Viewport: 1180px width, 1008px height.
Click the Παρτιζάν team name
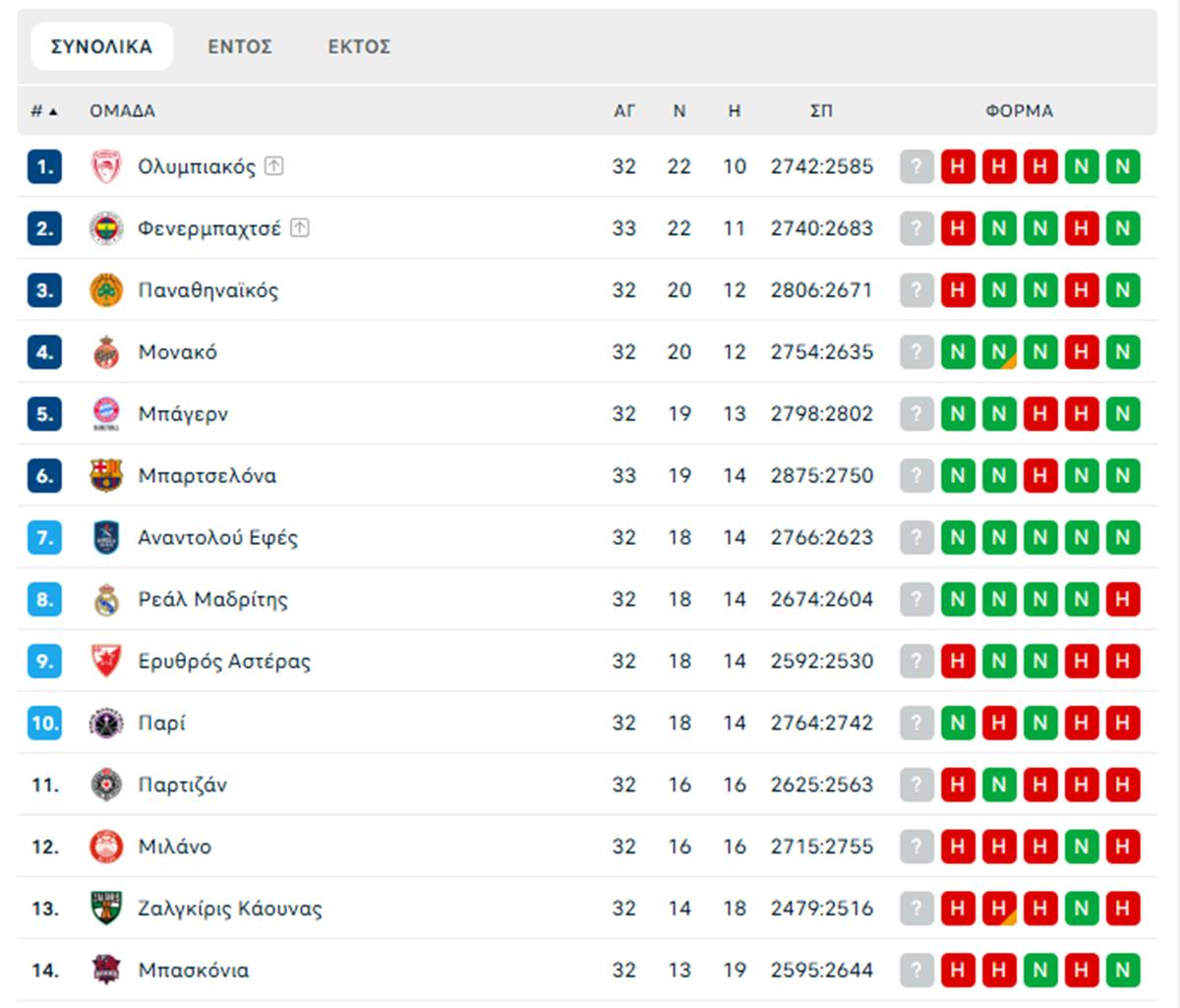(x=182, y=785)
